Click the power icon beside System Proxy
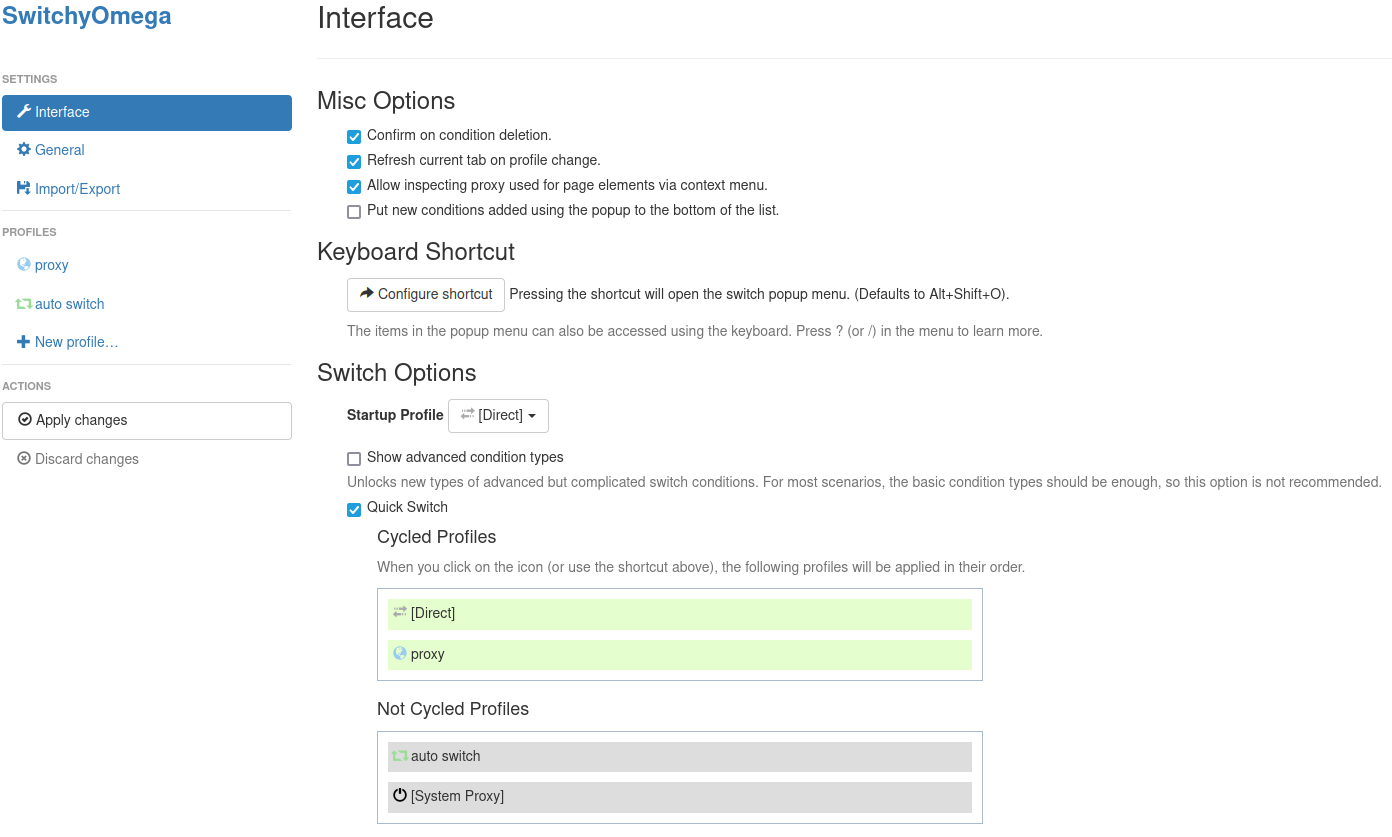 [400, 796]
